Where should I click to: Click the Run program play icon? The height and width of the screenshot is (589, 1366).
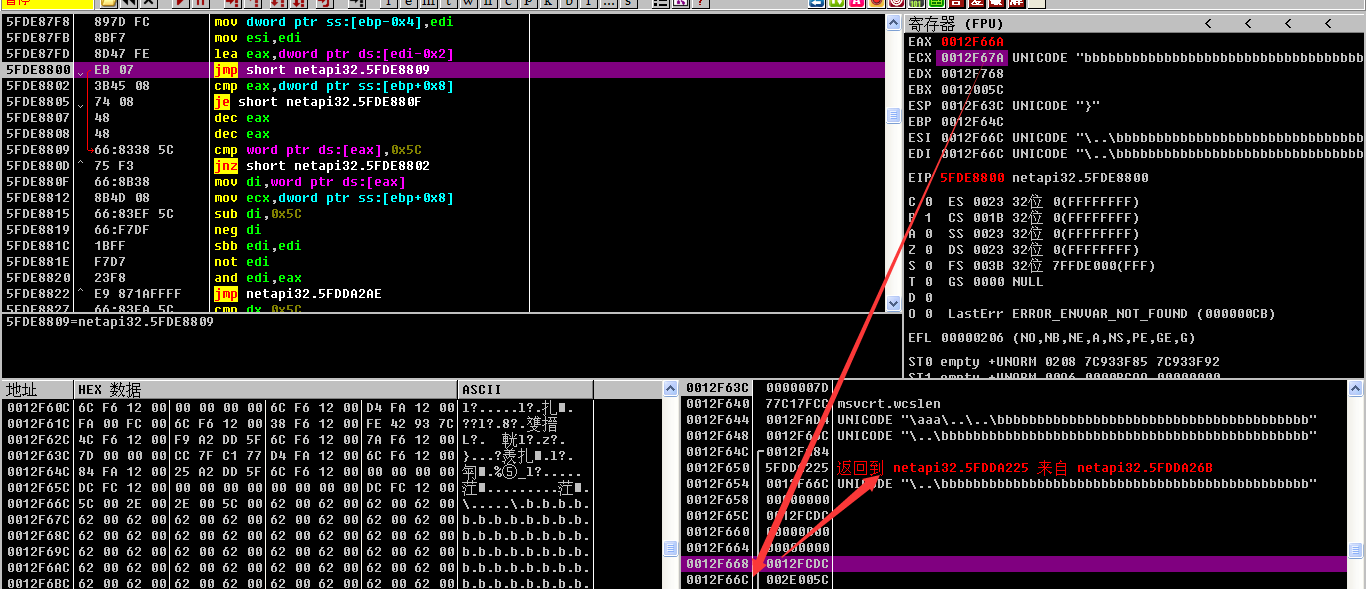tap(180, 4)
